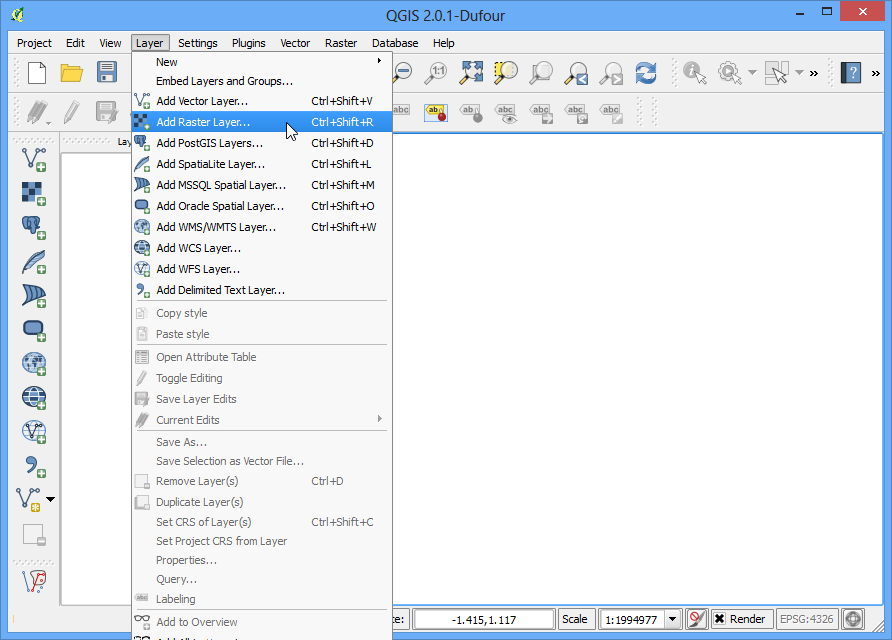Click the EPSG:4326 status bar label
The image size is (892, 640).
click(806, 619)
